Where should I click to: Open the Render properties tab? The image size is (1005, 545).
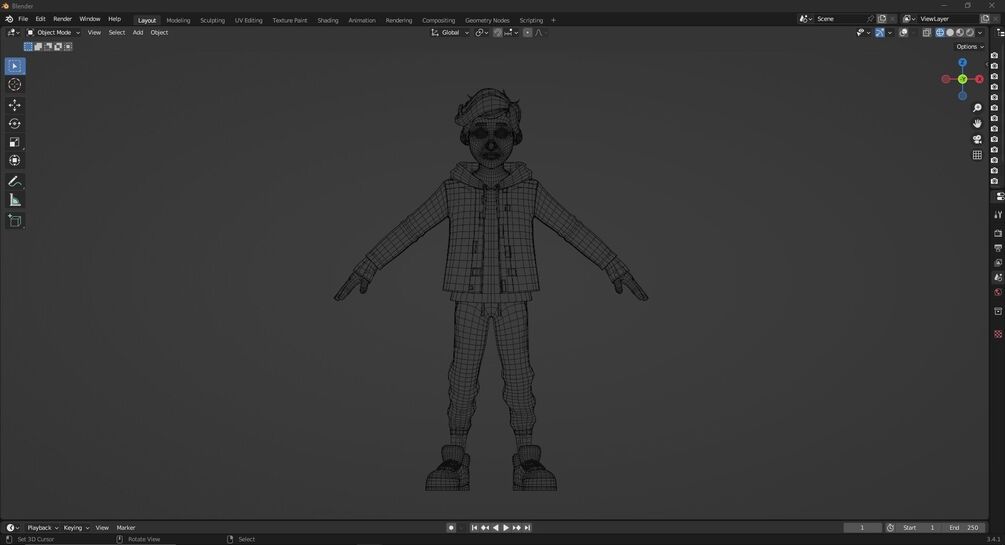pos(998,233)
